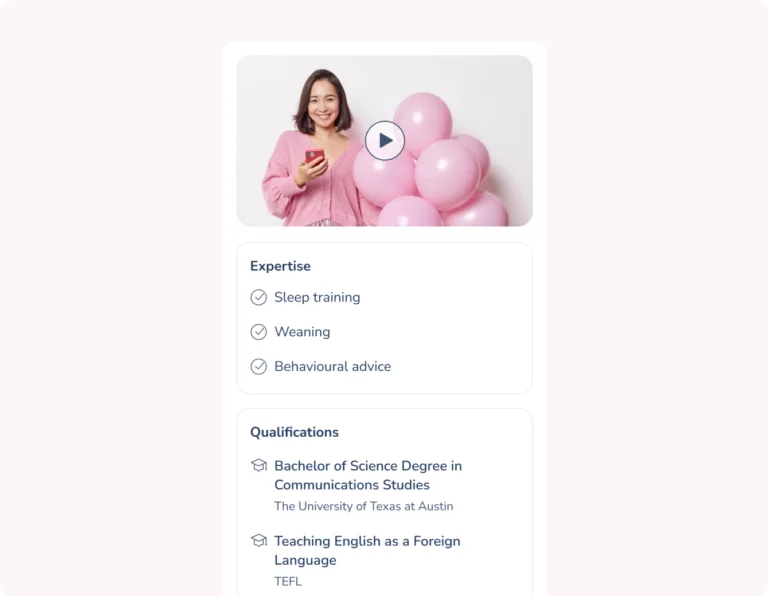The height and width of the screenshot is (596, 768).
Task: Select the Behavioural advice text
Action: click(x=333, y=366)
